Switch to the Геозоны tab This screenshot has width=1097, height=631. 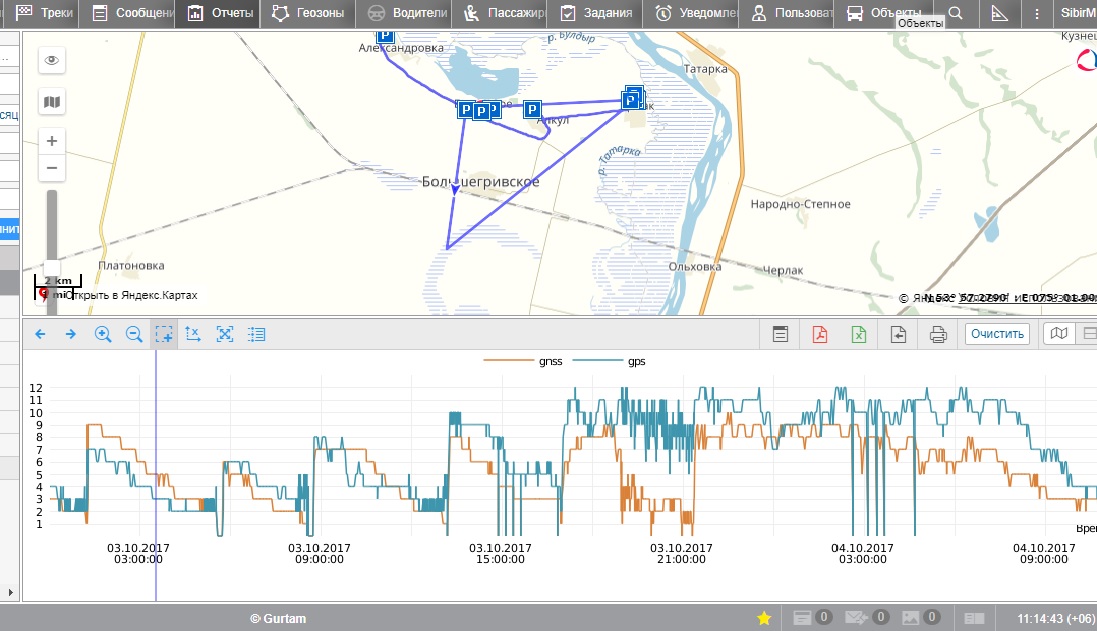click(308, 13)
